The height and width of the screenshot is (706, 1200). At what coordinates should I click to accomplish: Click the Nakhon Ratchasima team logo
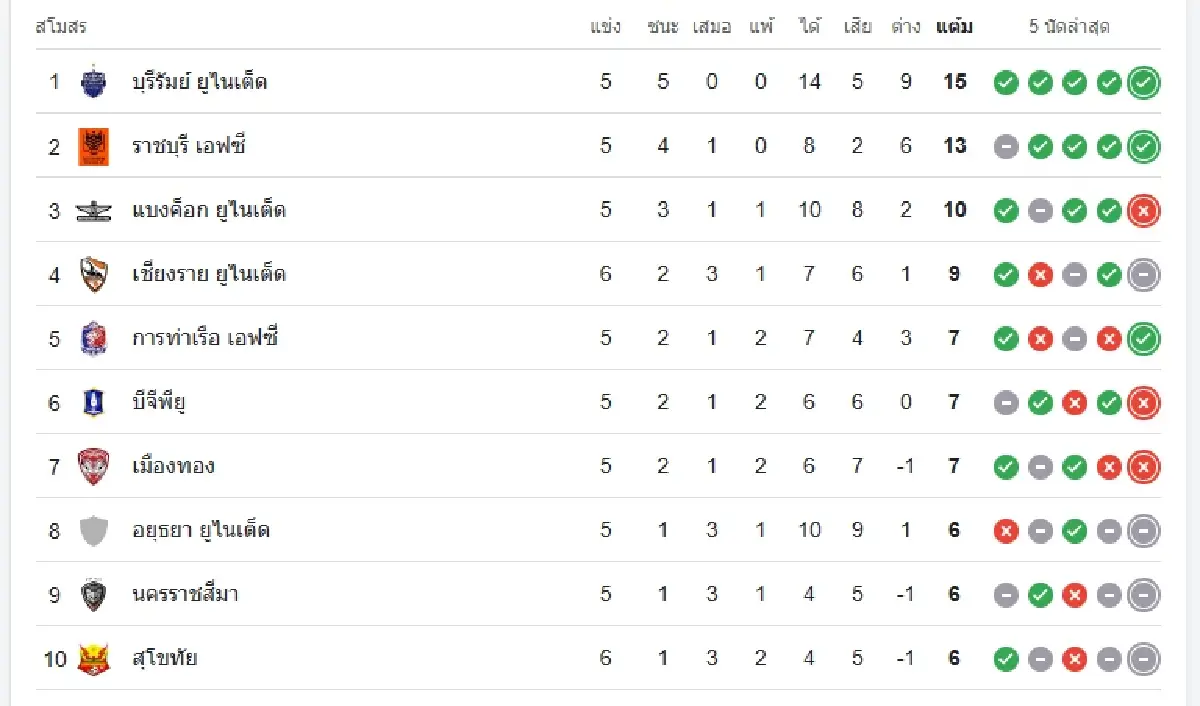[x=93, y=594]
